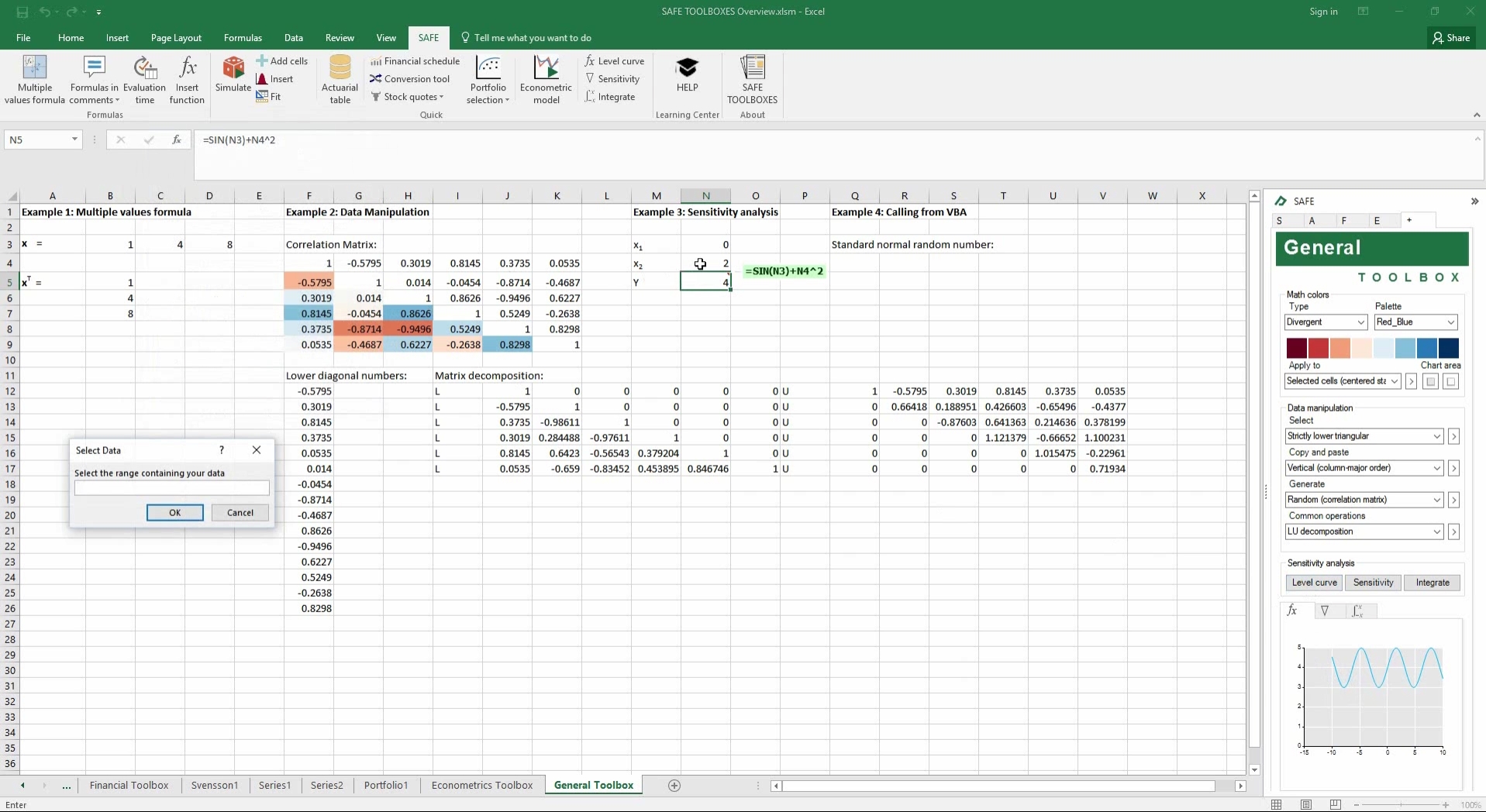Adjust the zoom slider in status bar
Screen dimensions: 1486x812
pos(1401,805)
